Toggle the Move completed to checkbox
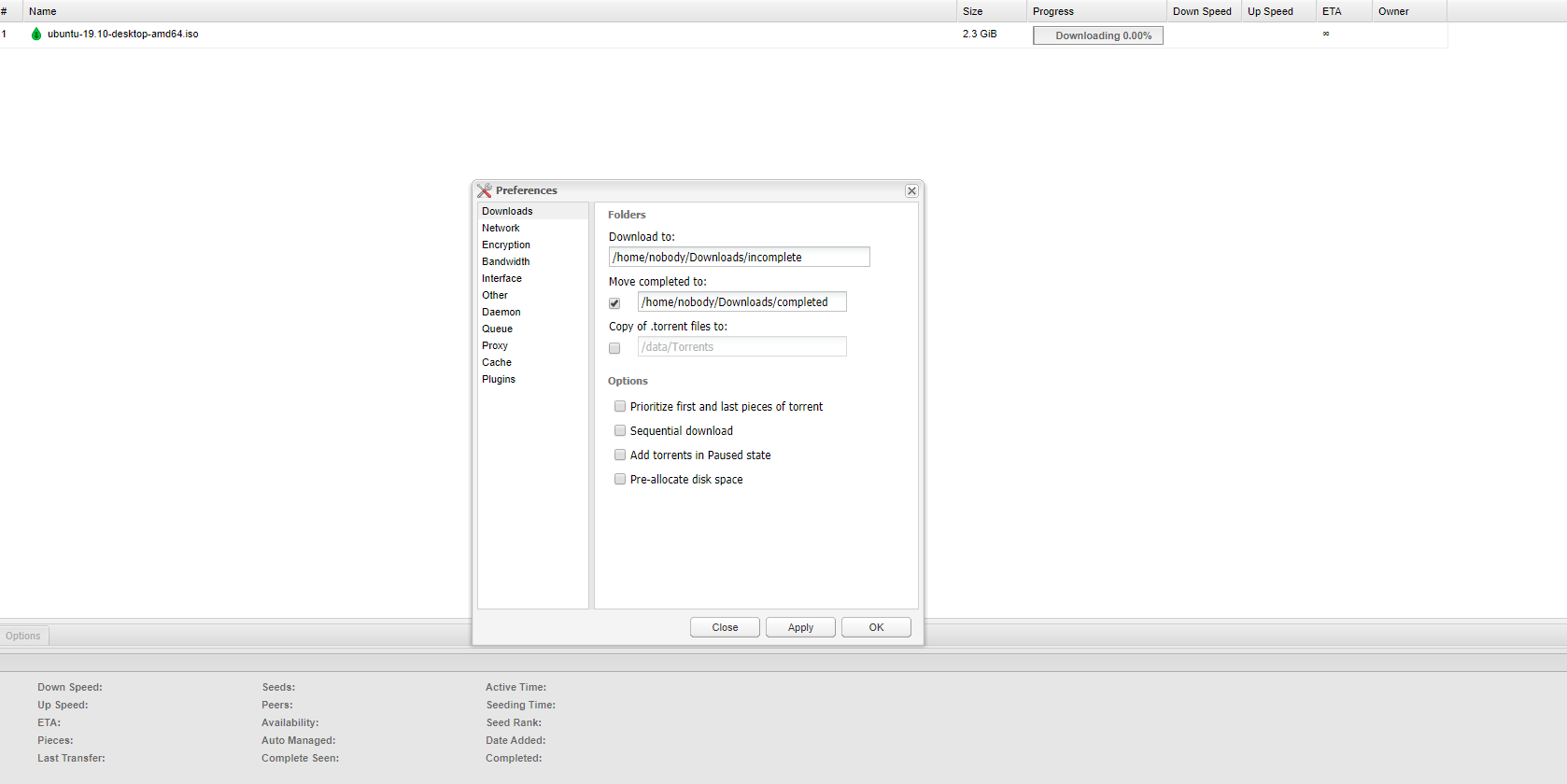This screenshot has width=1567, height=784. click(x=614, y=303)
